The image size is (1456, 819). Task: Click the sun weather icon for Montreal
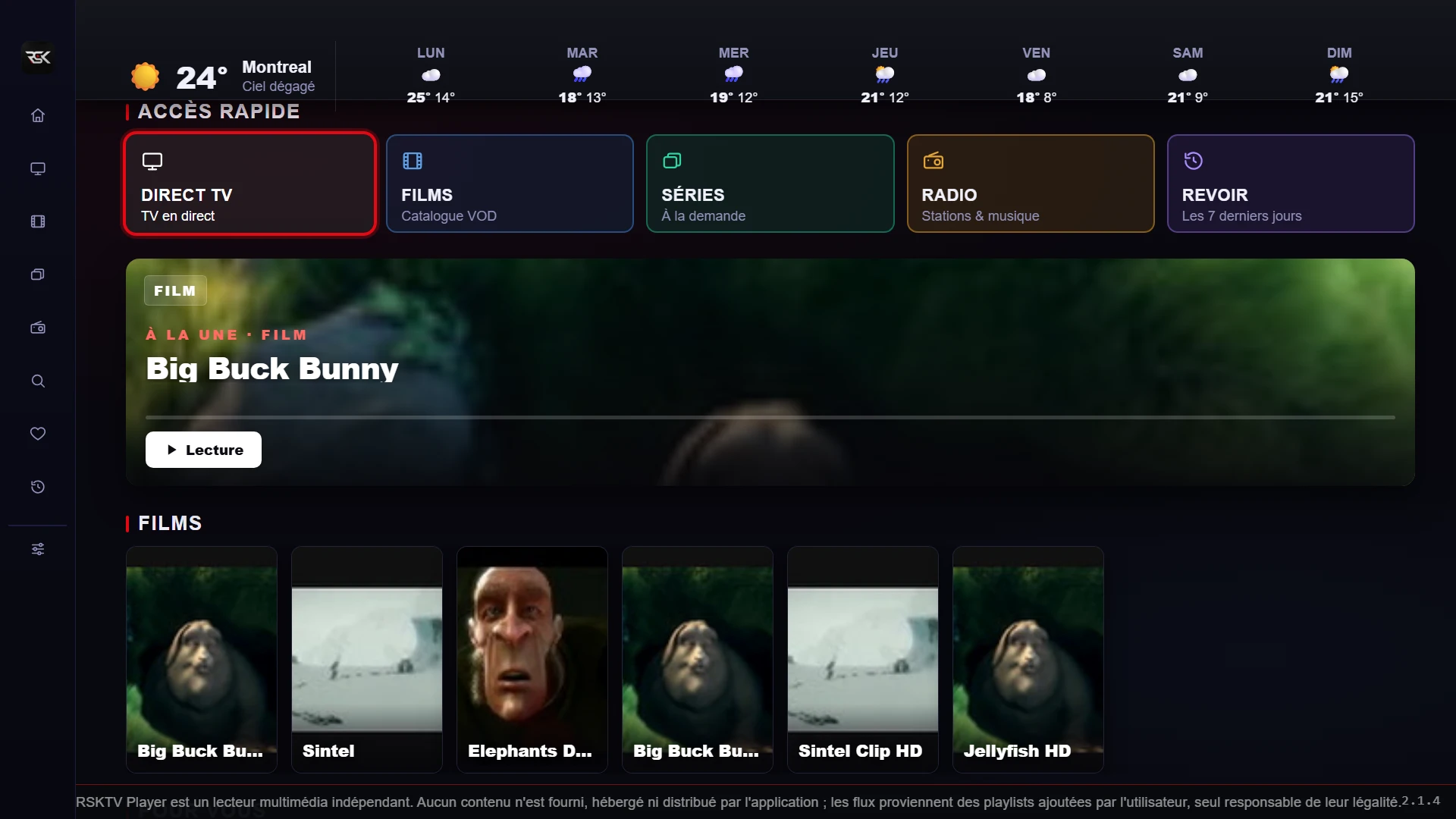click(x=145, y=77)
